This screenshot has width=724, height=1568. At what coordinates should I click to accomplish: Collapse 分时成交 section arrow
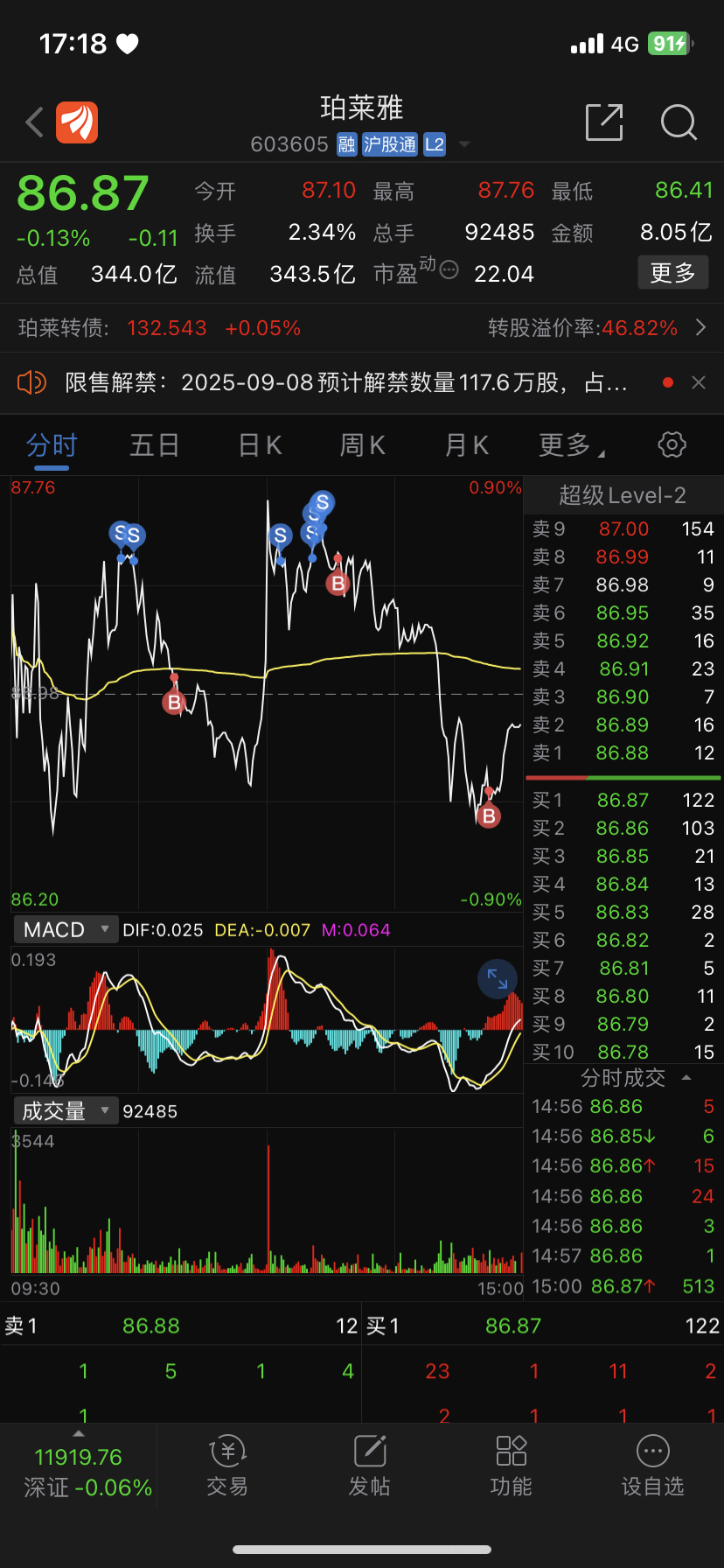coord(686,1077)
